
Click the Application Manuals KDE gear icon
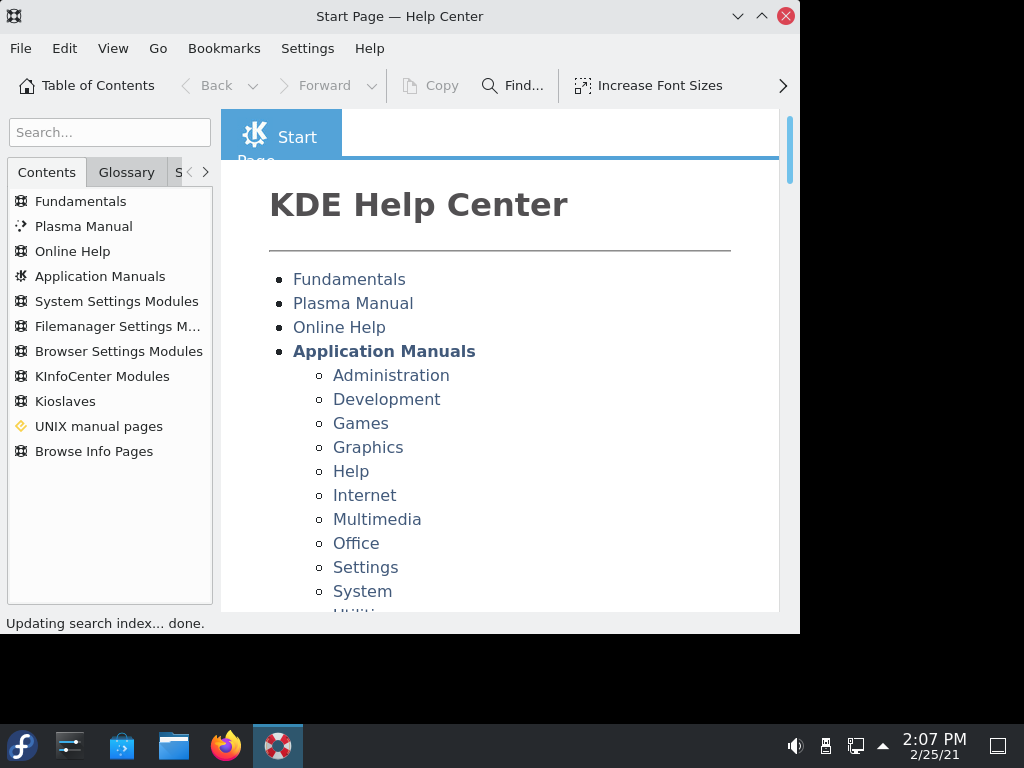[x=21, y=276]
